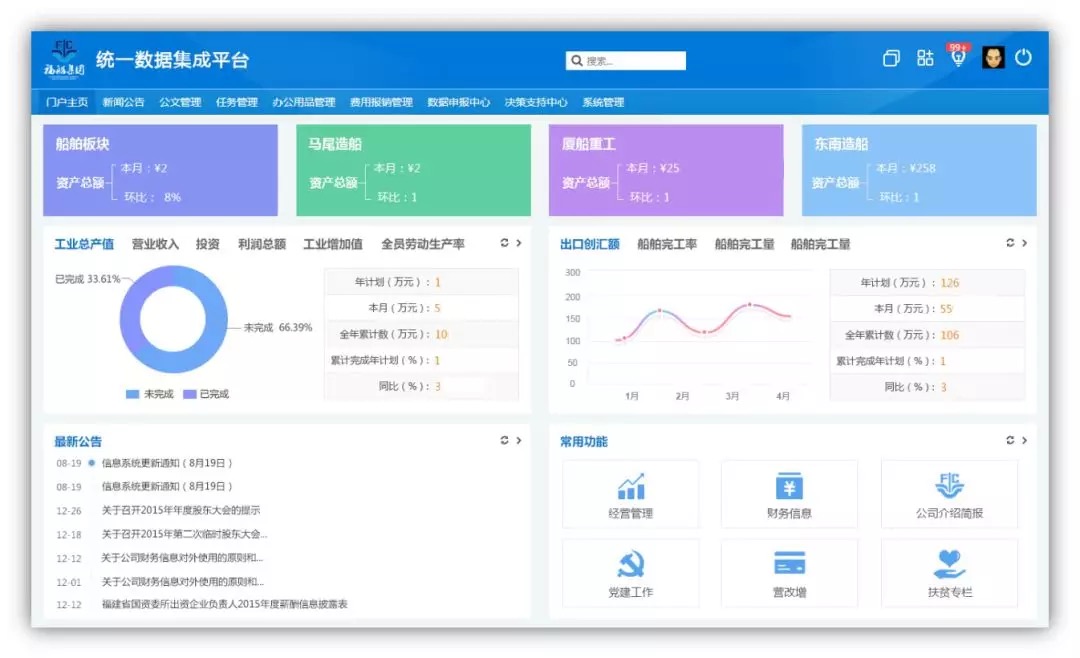Click the power logout icon
The image size is (1080, 658).
[1023, 58]
